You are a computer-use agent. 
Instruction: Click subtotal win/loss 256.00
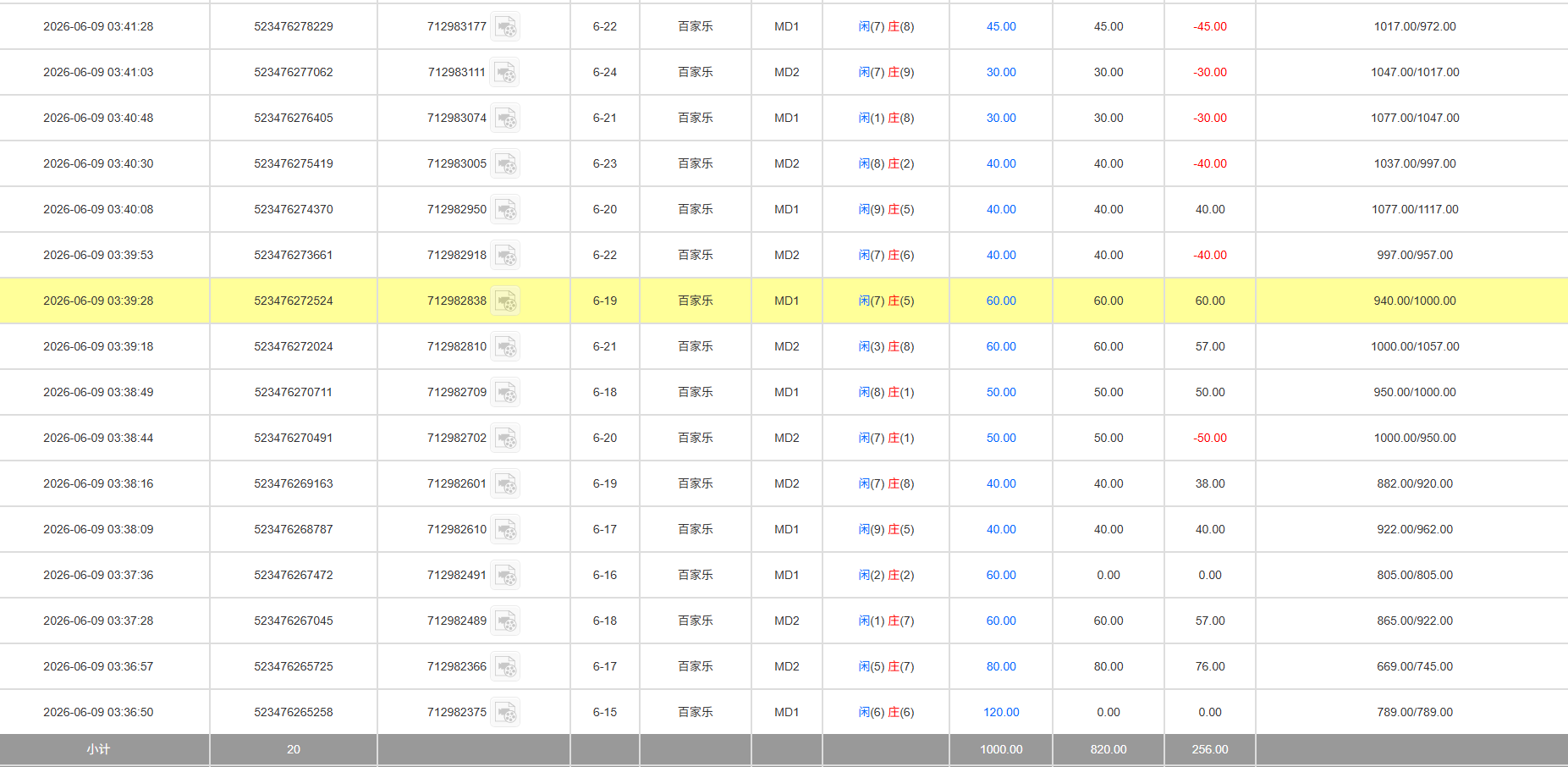[x=1210, y=749]
